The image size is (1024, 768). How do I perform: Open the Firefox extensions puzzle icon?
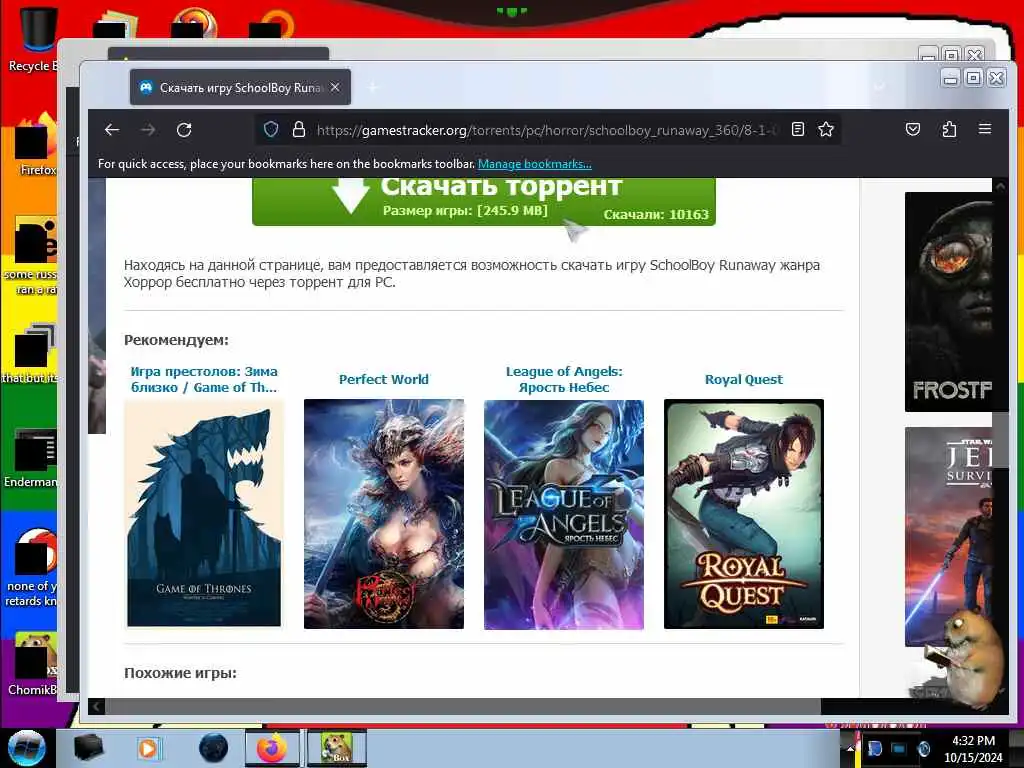coord(949,129)
